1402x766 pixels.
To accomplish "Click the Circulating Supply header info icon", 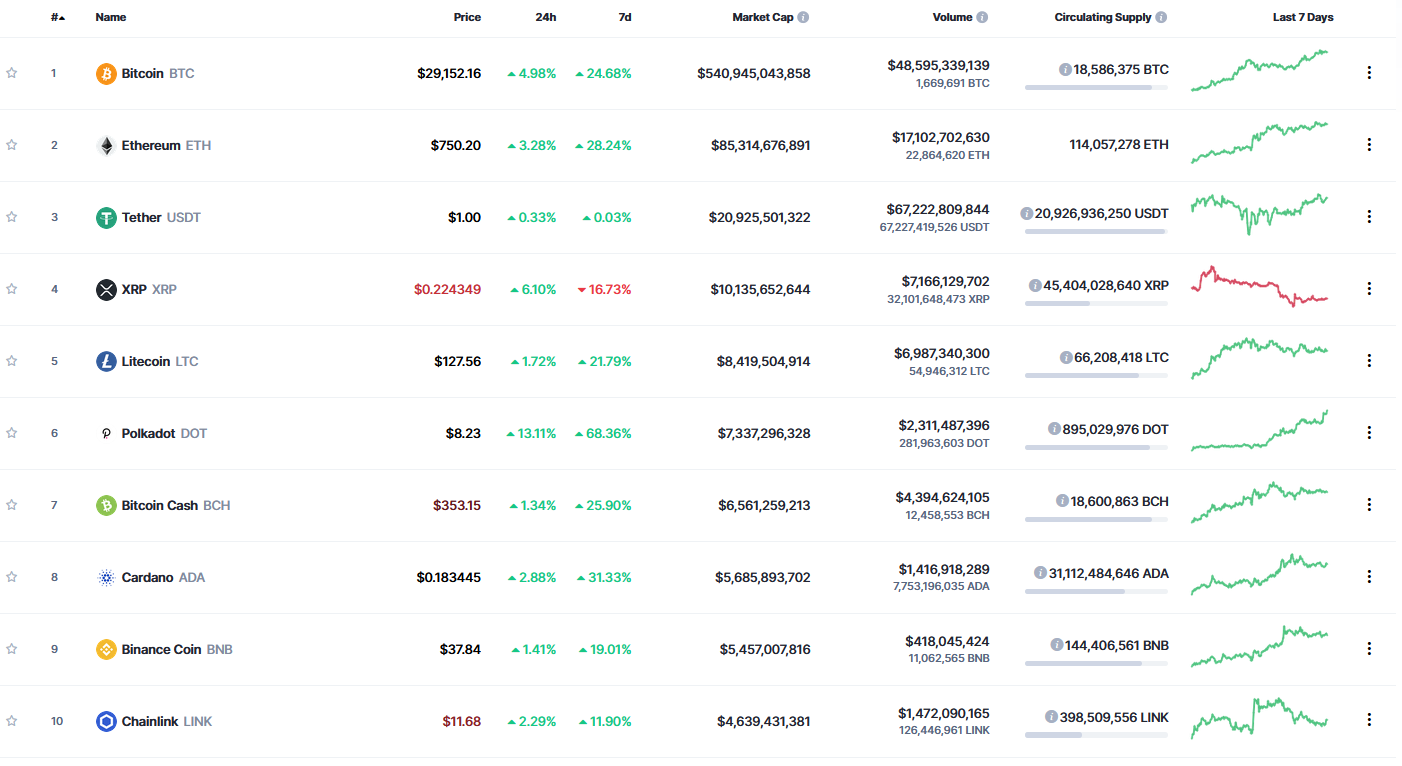I will (1161, 17).
